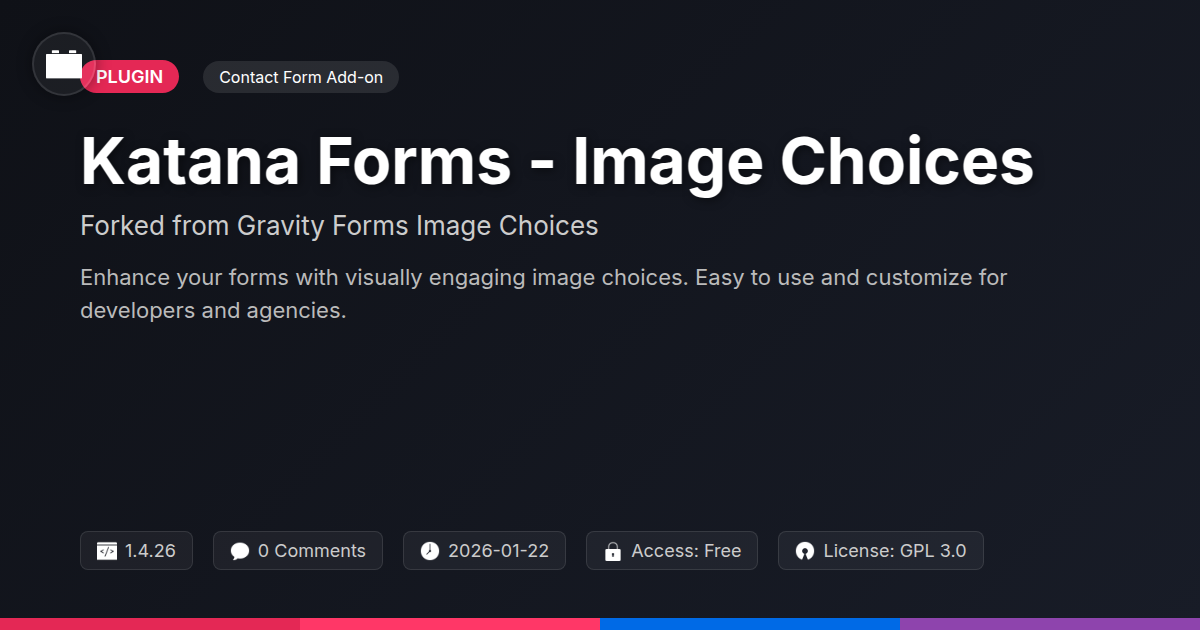Click the 2026-01-22 date text
Viewport: 1200px width, 630px height.
[x=498, y=551]
